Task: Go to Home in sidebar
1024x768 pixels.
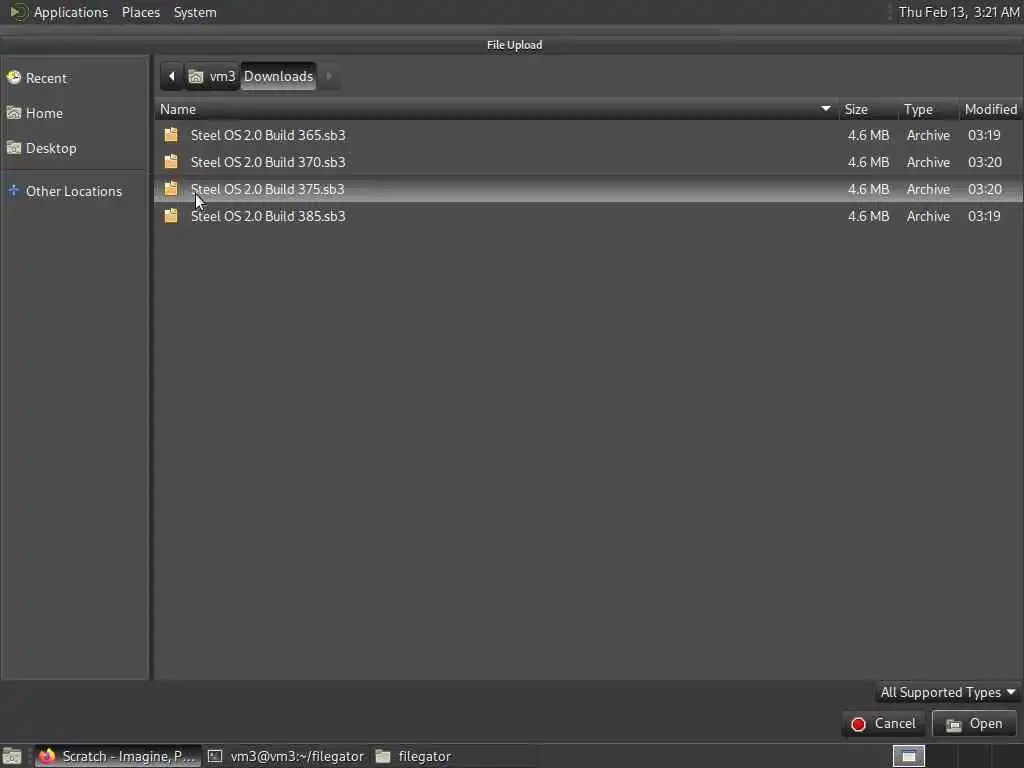Action: (44, 113)
